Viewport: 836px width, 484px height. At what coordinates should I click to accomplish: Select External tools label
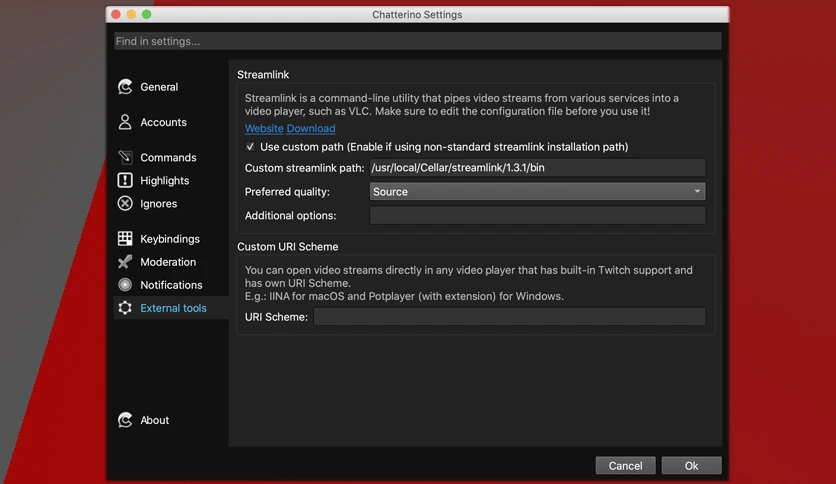[x=173, y=308]
